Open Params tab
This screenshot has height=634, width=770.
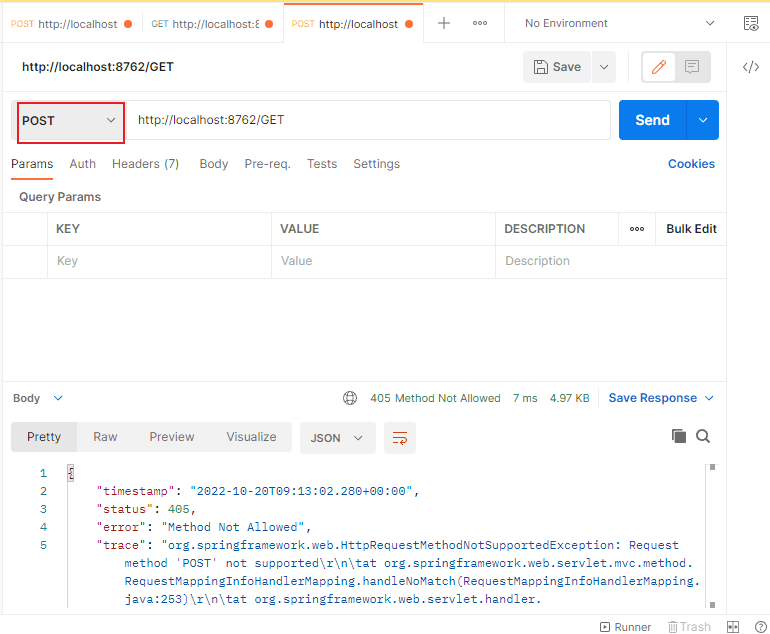(32, 164)
